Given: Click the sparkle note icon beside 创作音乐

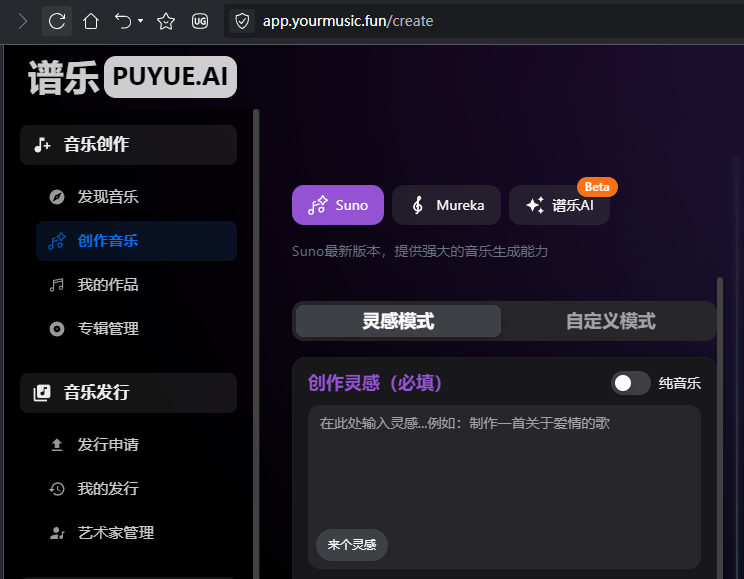Looking at the screenshot, I should (57, 241).
